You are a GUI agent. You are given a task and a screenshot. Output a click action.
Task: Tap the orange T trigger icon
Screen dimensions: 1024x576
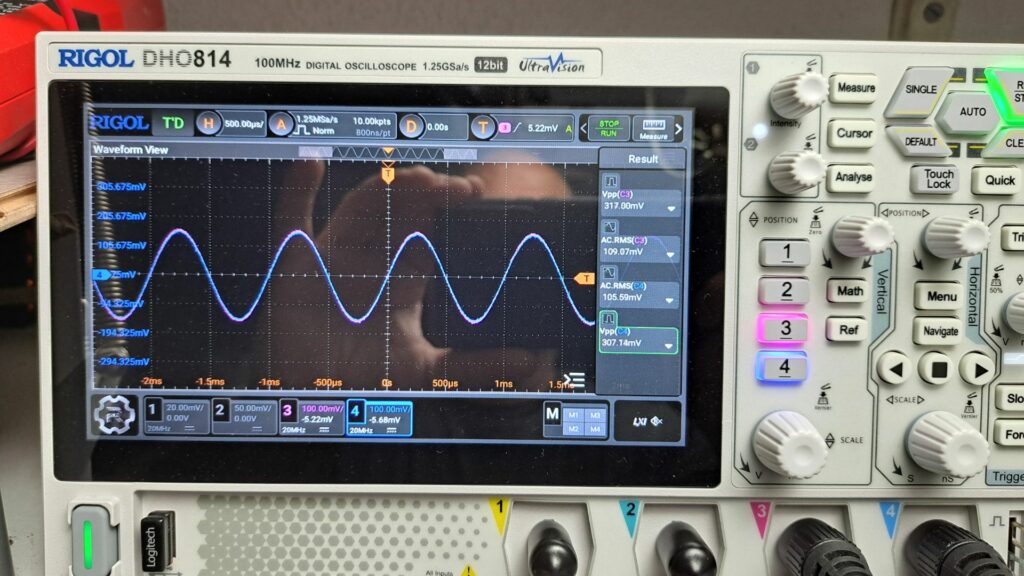[483, 127]
